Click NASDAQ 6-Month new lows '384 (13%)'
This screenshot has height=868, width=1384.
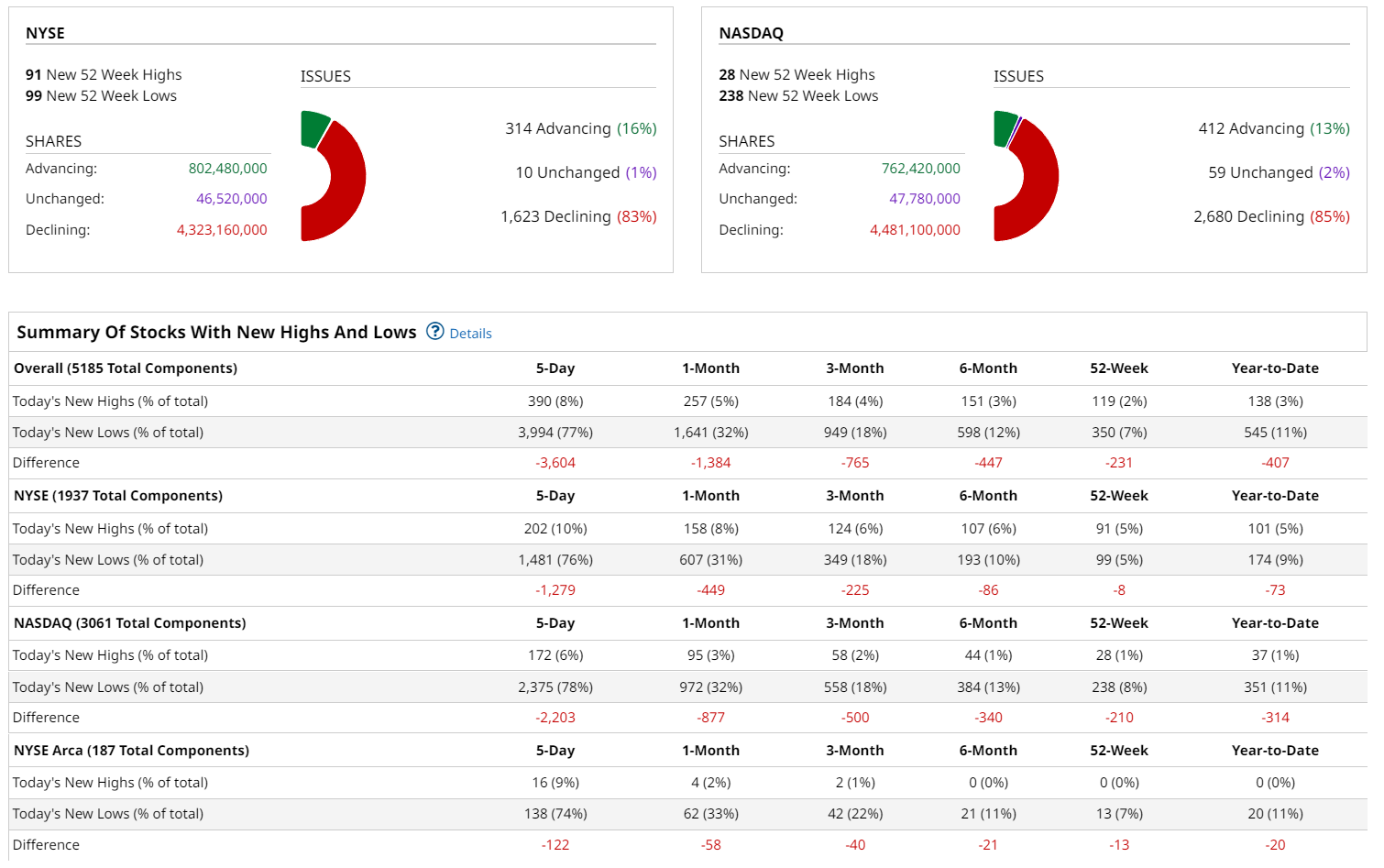click(988, 687)
